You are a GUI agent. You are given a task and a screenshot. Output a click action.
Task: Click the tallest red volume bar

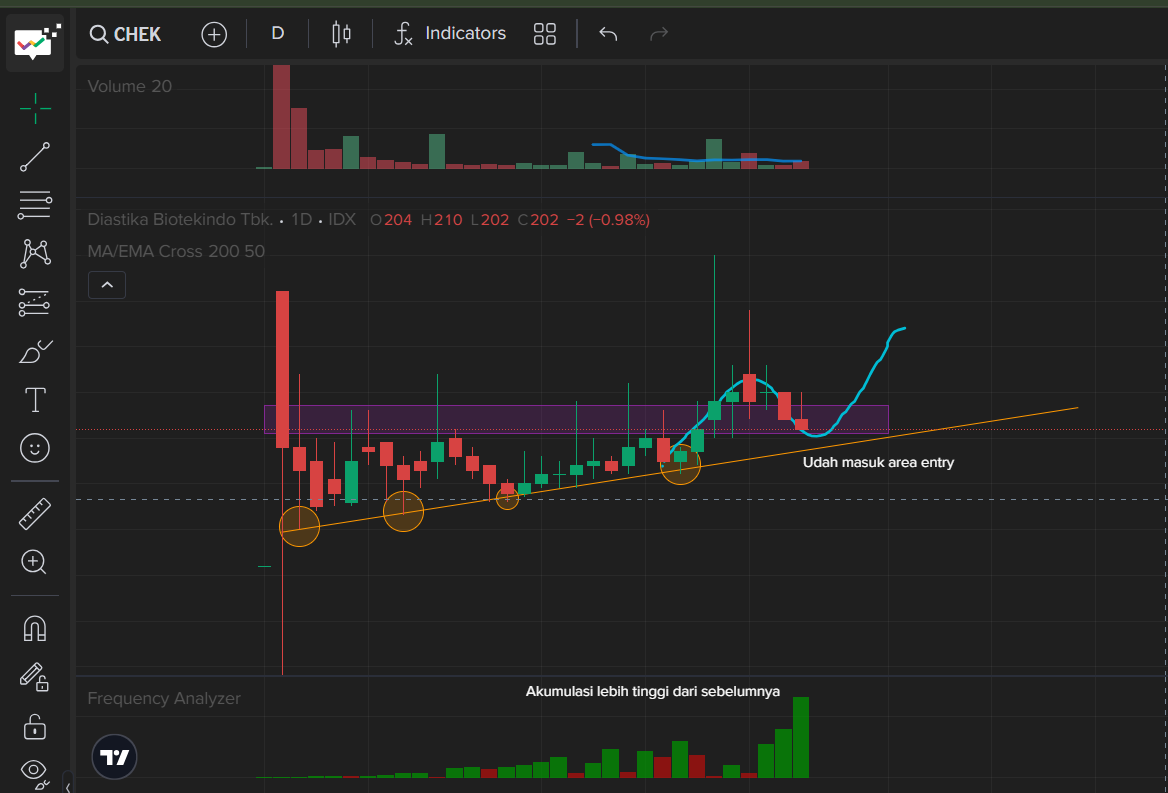281,117
